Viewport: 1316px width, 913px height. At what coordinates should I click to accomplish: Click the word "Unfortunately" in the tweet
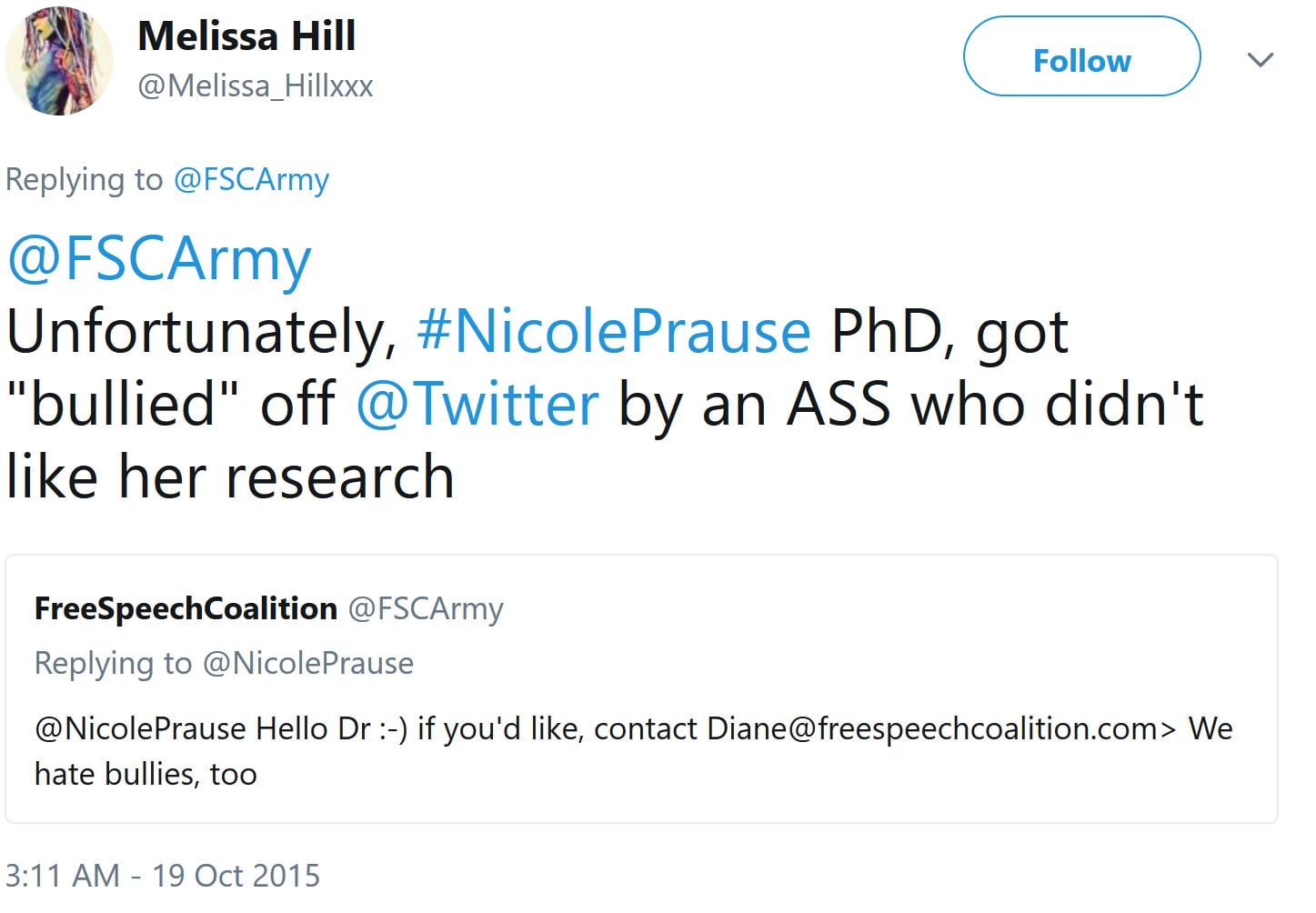pyautogui.click(x=200, y=333)
